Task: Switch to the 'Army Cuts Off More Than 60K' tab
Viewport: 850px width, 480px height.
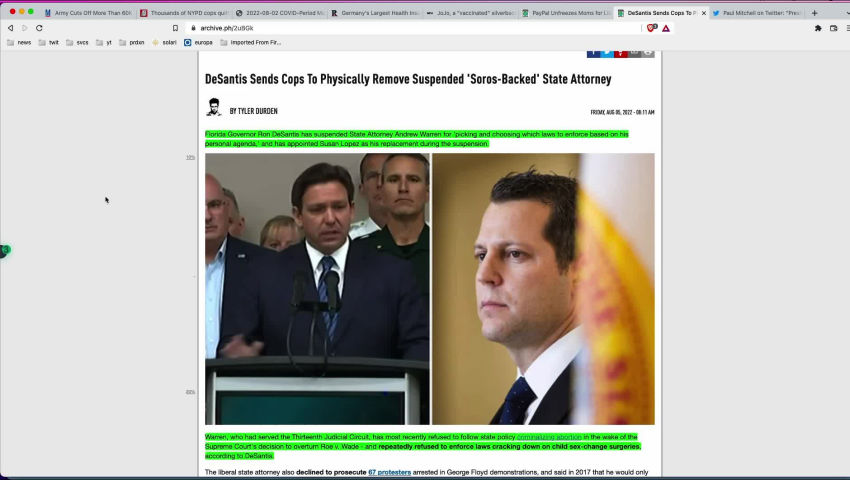Action: [x=88, y=13]
